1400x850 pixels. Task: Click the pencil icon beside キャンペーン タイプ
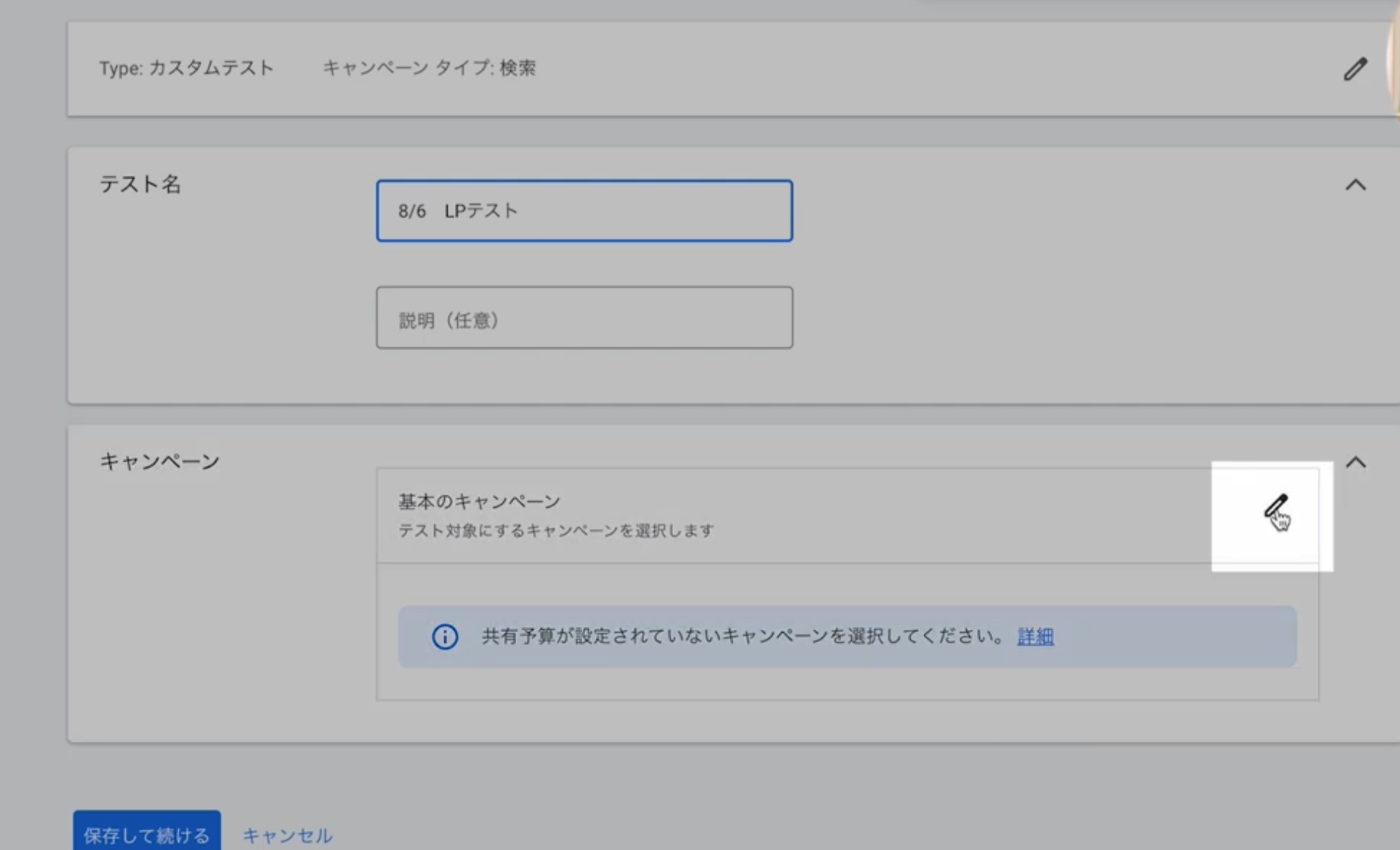[x=1355, y=69]
